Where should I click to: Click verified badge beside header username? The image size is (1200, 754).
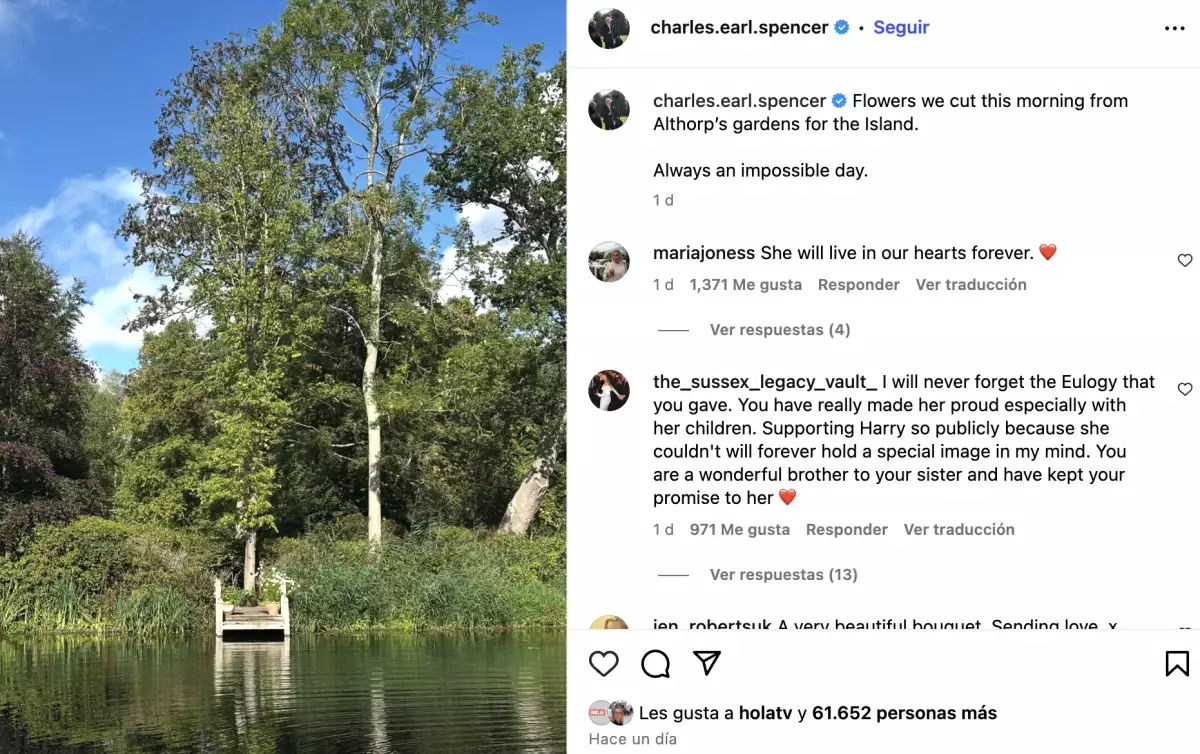(842, 28)
